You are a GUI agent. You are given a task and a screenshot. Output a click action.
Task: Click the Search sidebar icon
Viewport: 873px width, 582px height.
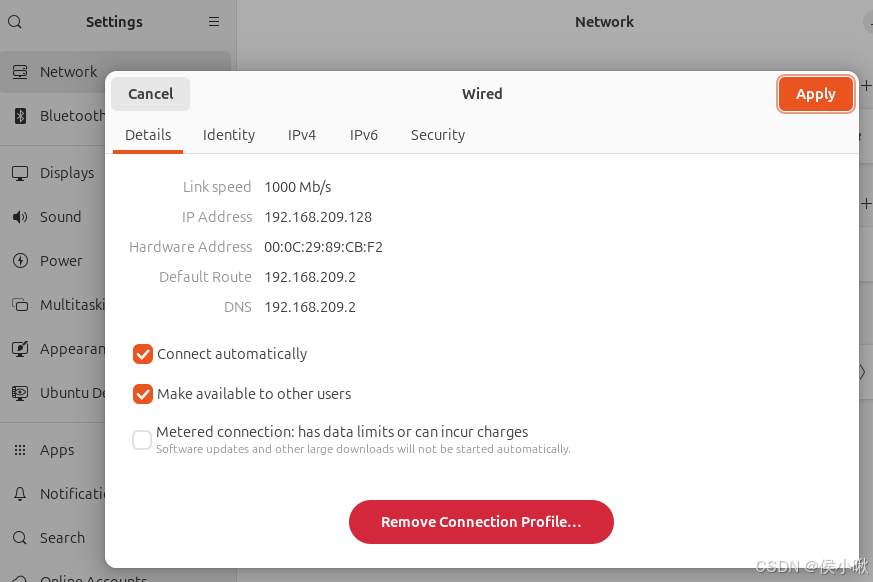coord(20,538)
